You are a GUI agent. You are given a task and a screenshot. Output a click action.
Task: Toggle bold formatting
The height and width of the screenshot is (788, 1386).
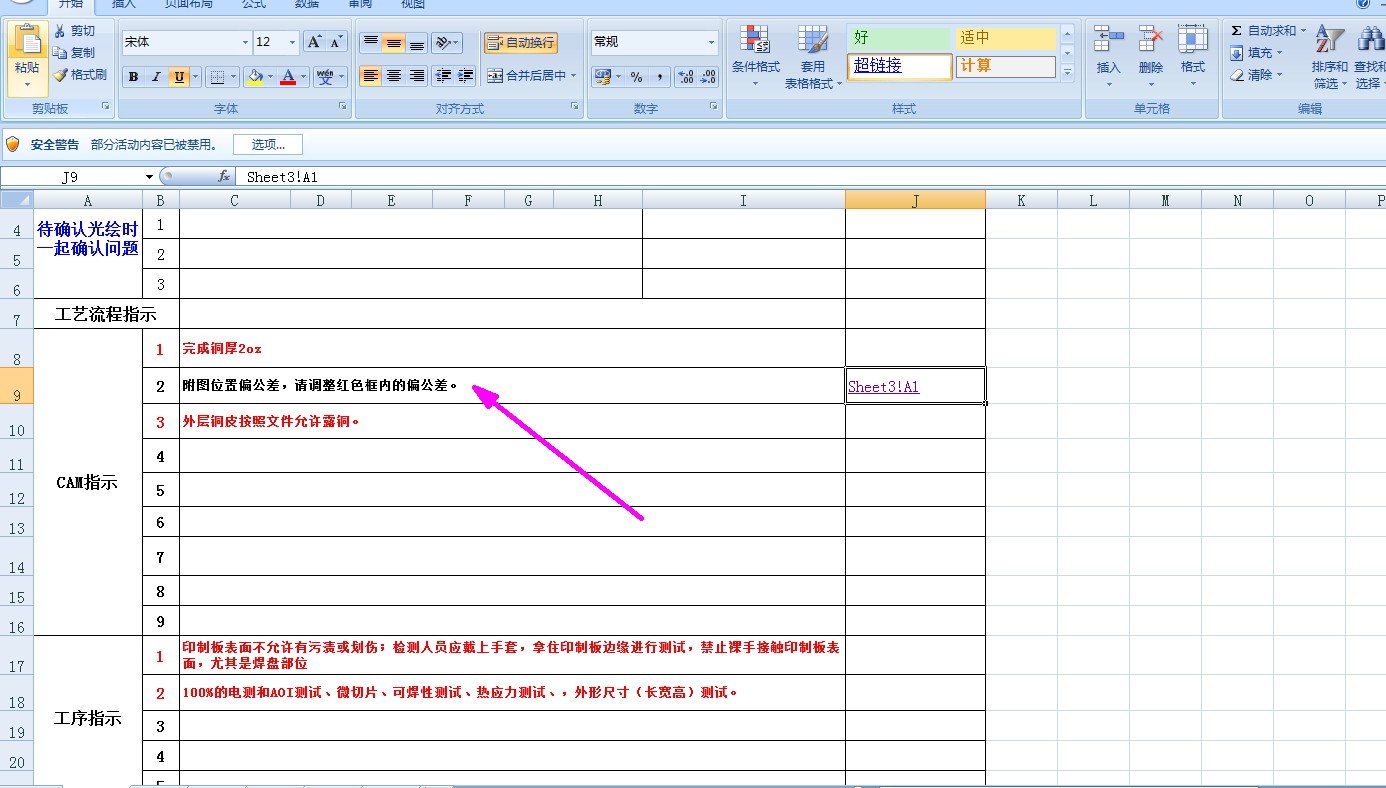[x=133, y=77]
